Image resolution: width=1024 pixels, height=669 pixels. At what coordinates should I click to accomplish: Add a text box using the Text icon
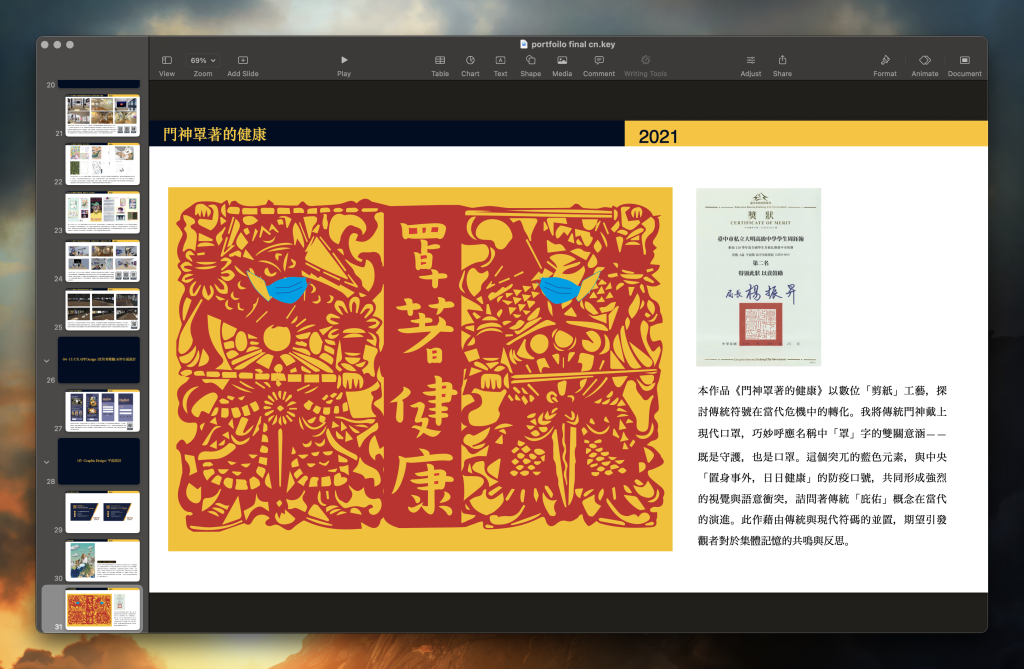click(x=499, y=60)
